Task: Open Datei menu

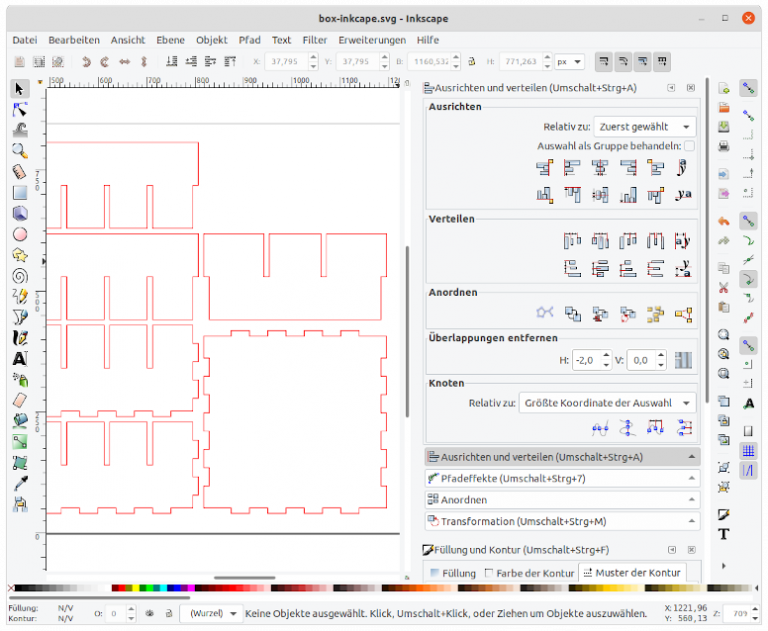Action: (x=24, y=40)
